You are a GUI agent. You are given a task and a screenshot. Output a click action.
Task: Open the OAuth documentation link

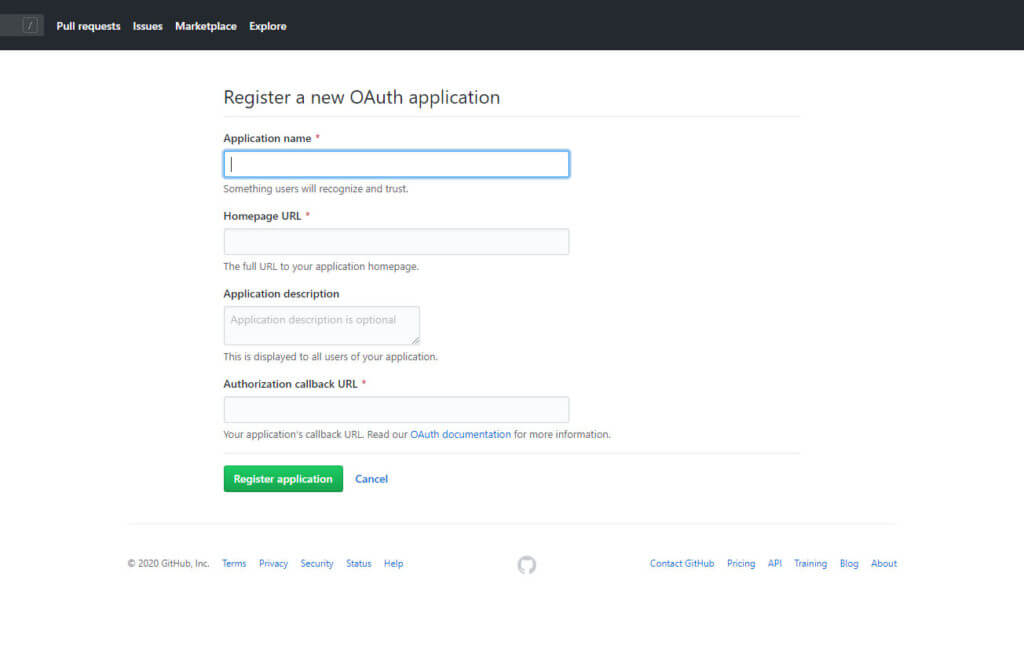coord(460,434)
